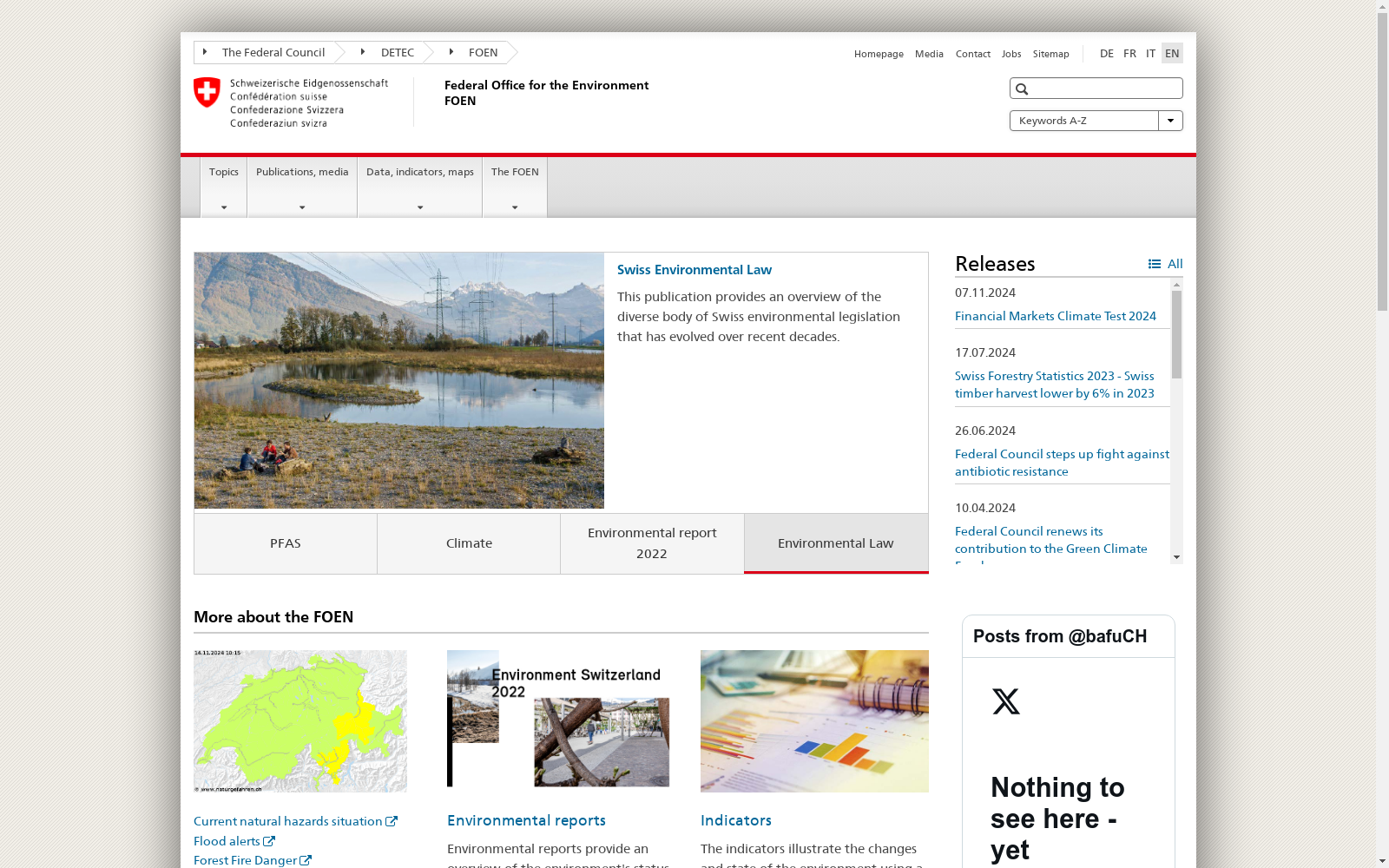Select the Environmental Law tab

tap(836, 543)
